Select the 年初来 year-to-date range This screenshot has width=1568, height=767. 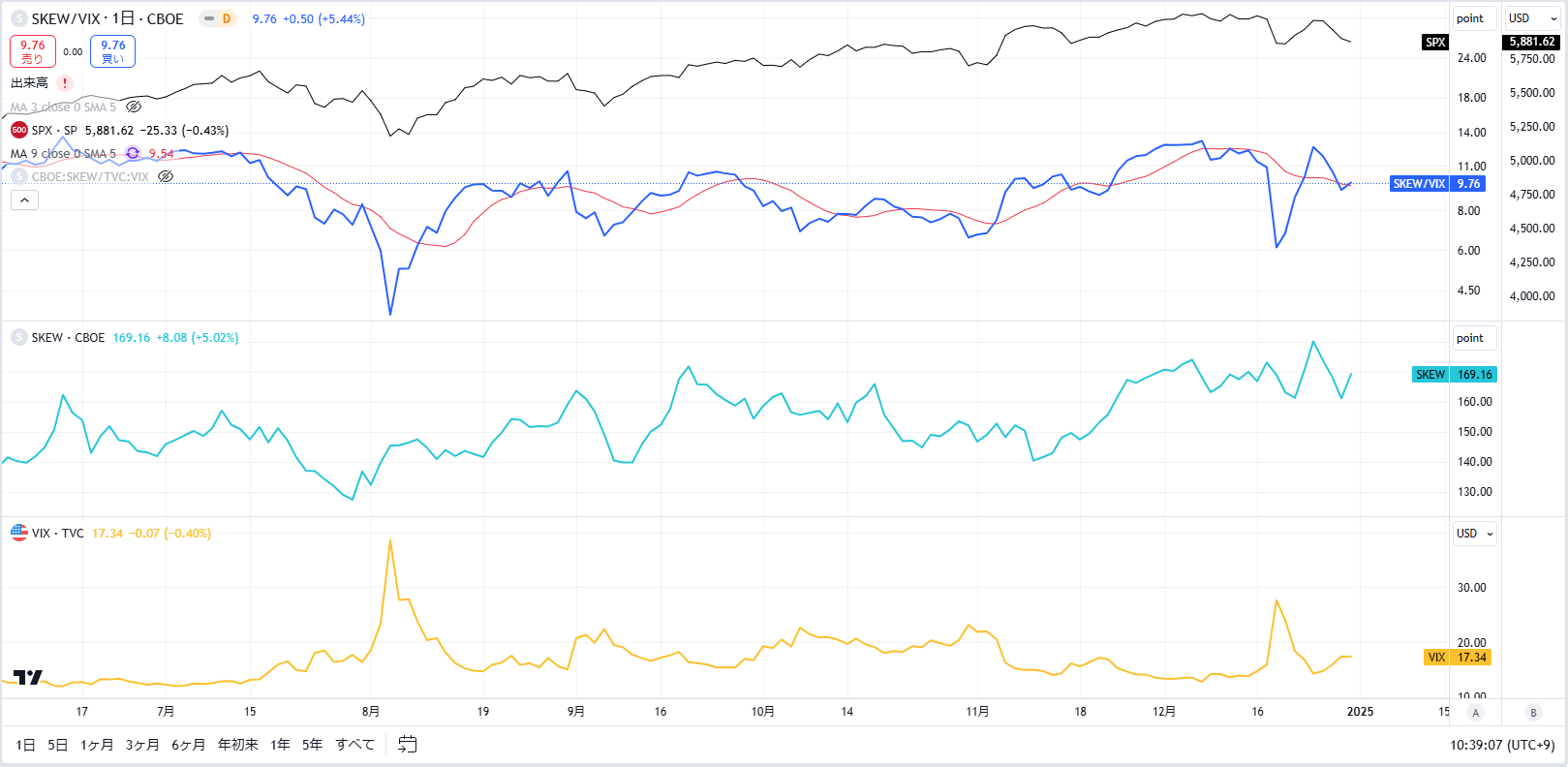pos(238,745)
